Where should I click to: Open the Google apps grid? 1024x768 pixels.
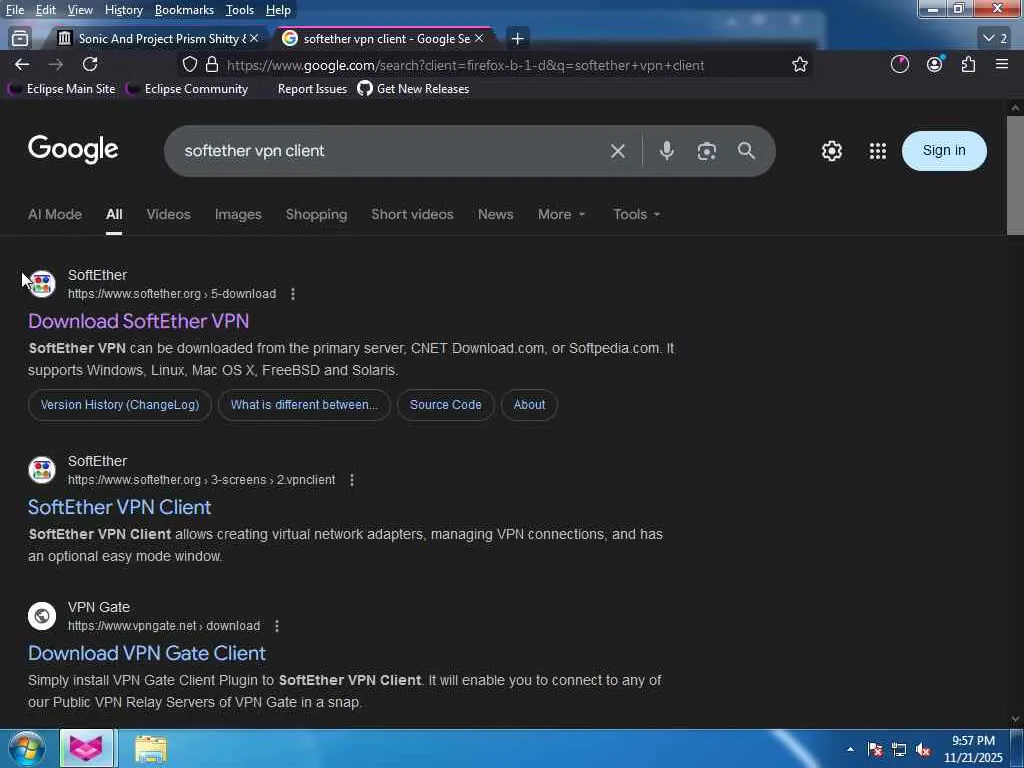(878, 151)
